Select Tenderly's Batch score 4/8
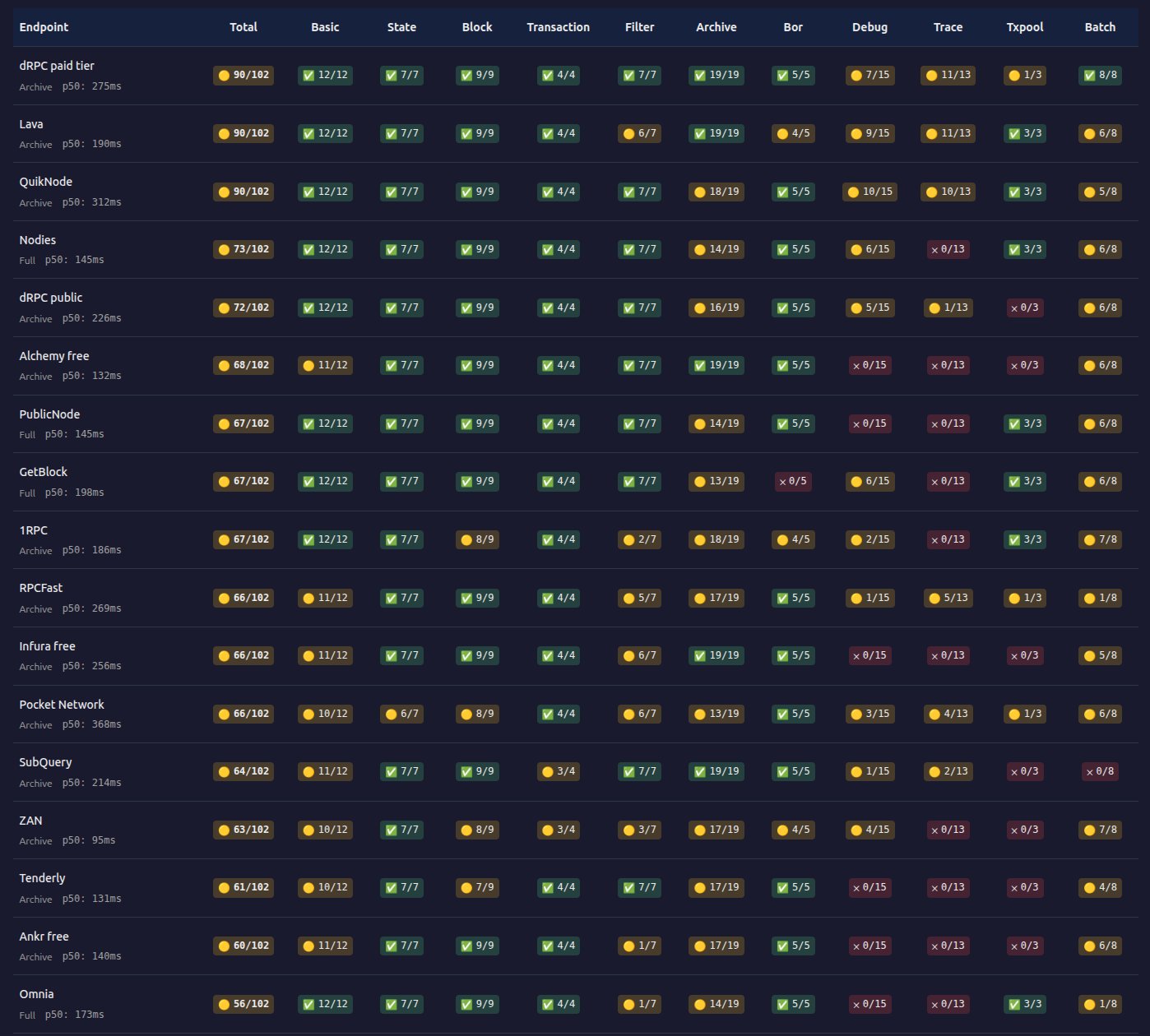The width and height of the screenshot is (1150, 1036). (1100, 887)
